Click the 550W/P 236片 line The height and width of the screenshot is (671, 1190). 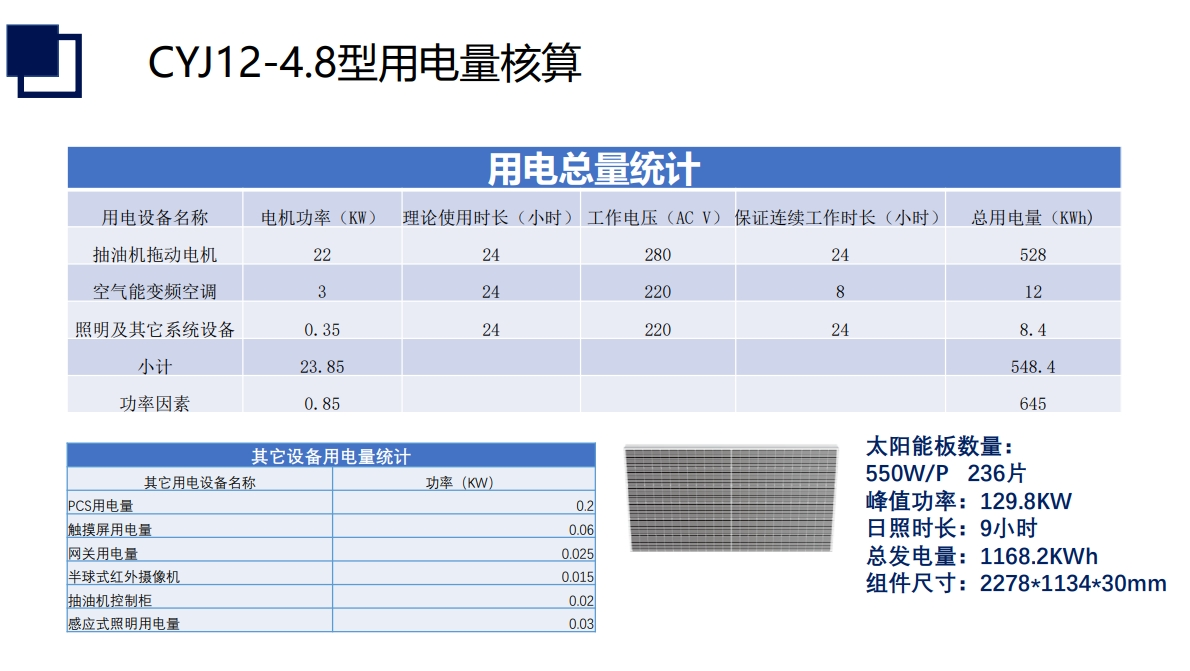tap(946, 474)
